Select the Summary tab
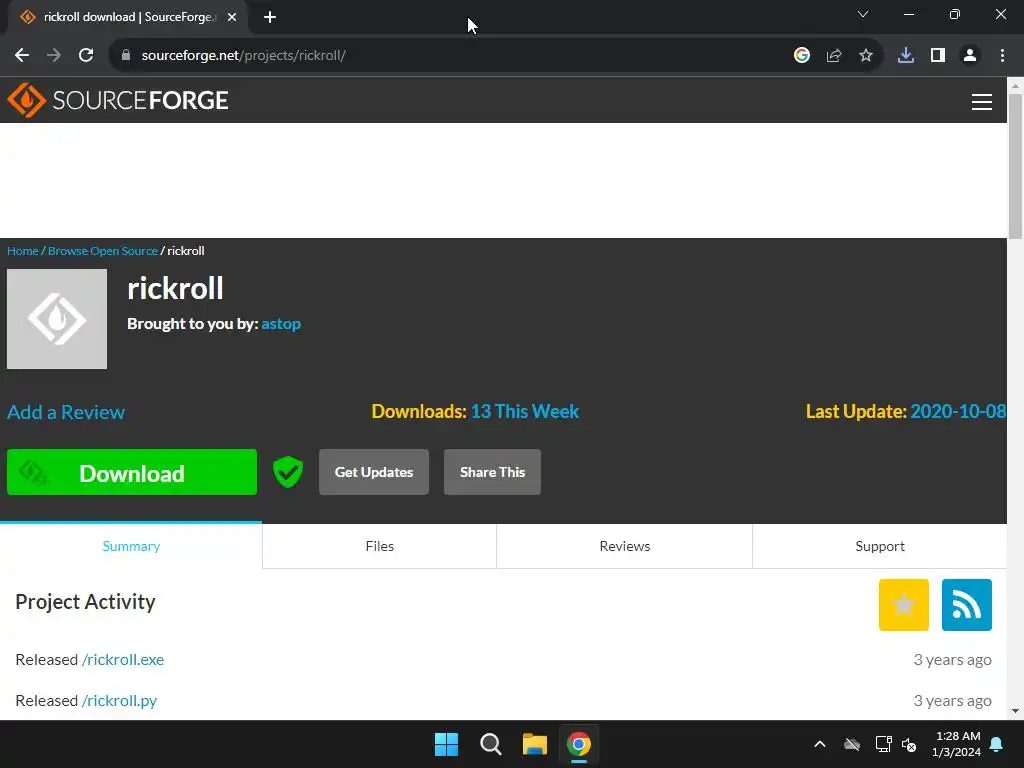 pyautogui.click(x=131, y=546)
